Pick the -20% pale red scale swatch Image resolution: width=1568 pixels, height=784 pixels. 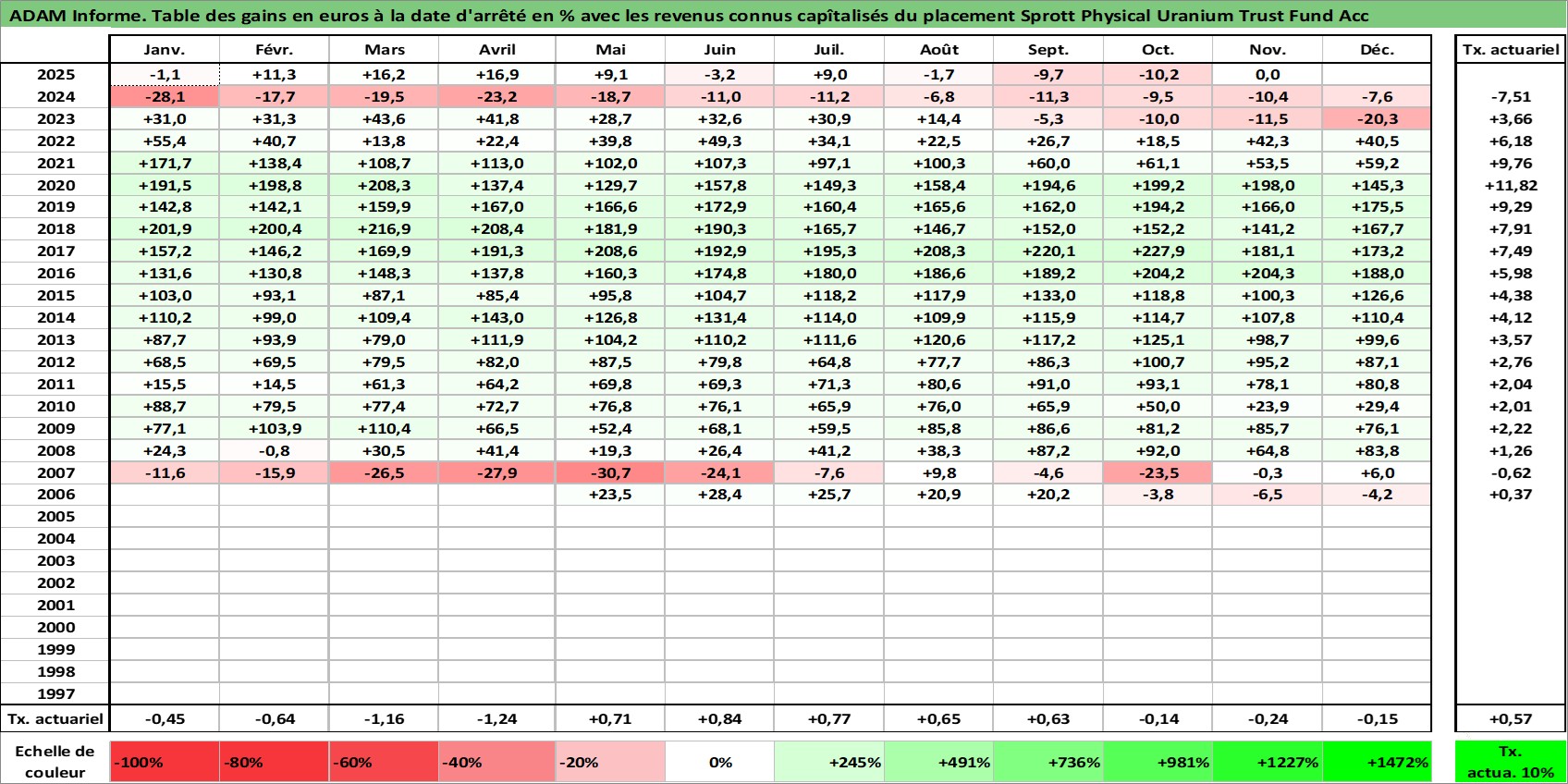point(610,762)
